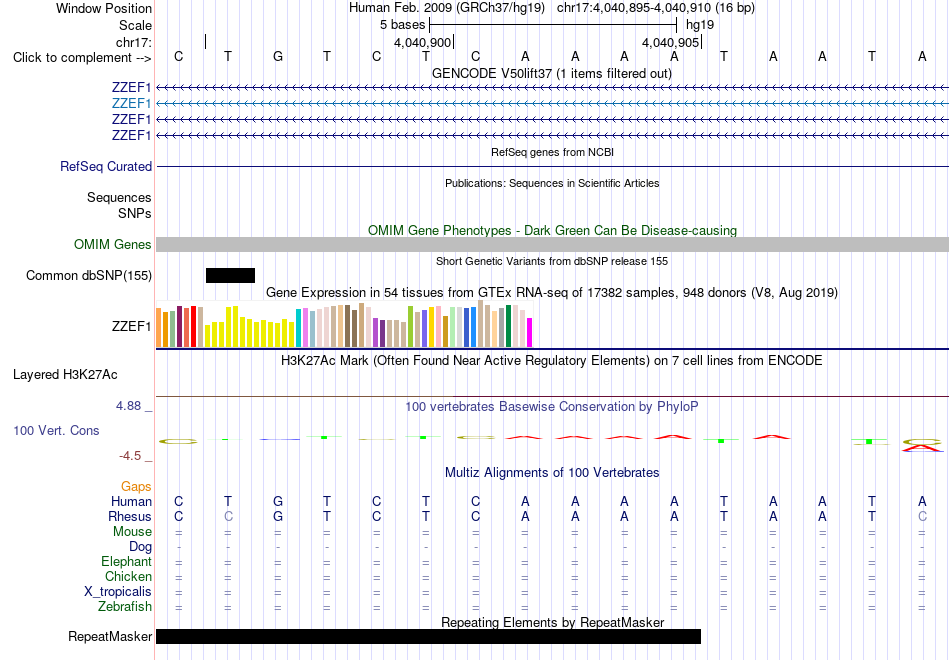Click the 'Mouse' alignment row label
The image size is (950, 660).
(x=132, y=532)
